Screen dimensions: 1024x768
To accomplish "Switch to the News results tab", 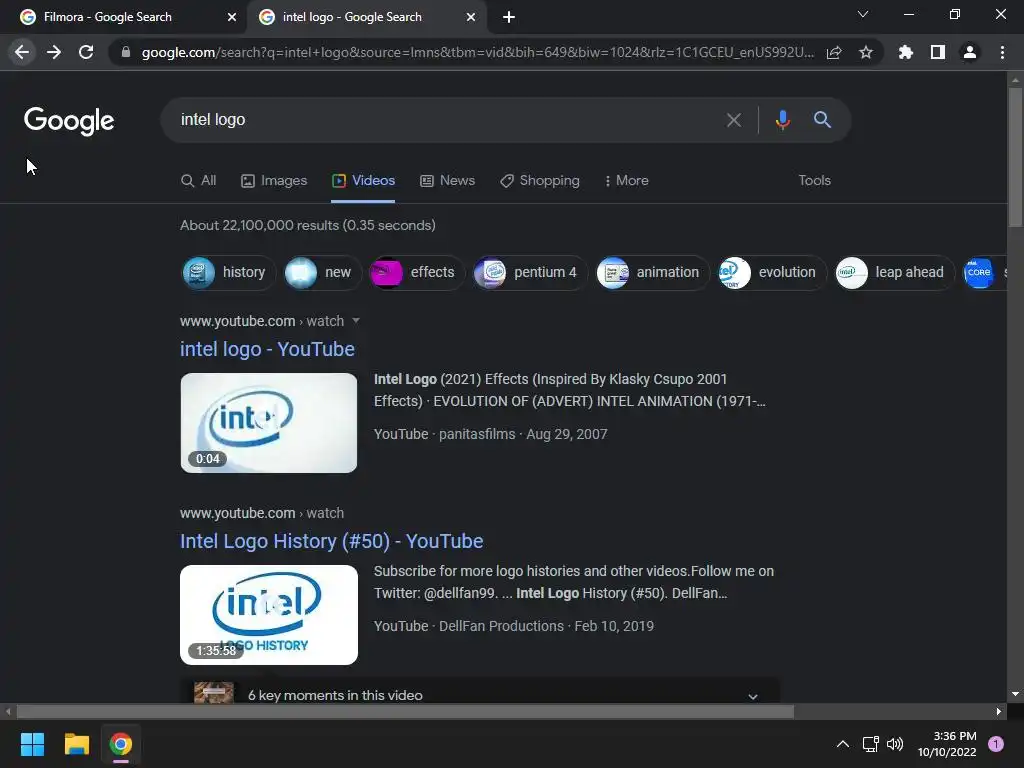I will (447, 181).
